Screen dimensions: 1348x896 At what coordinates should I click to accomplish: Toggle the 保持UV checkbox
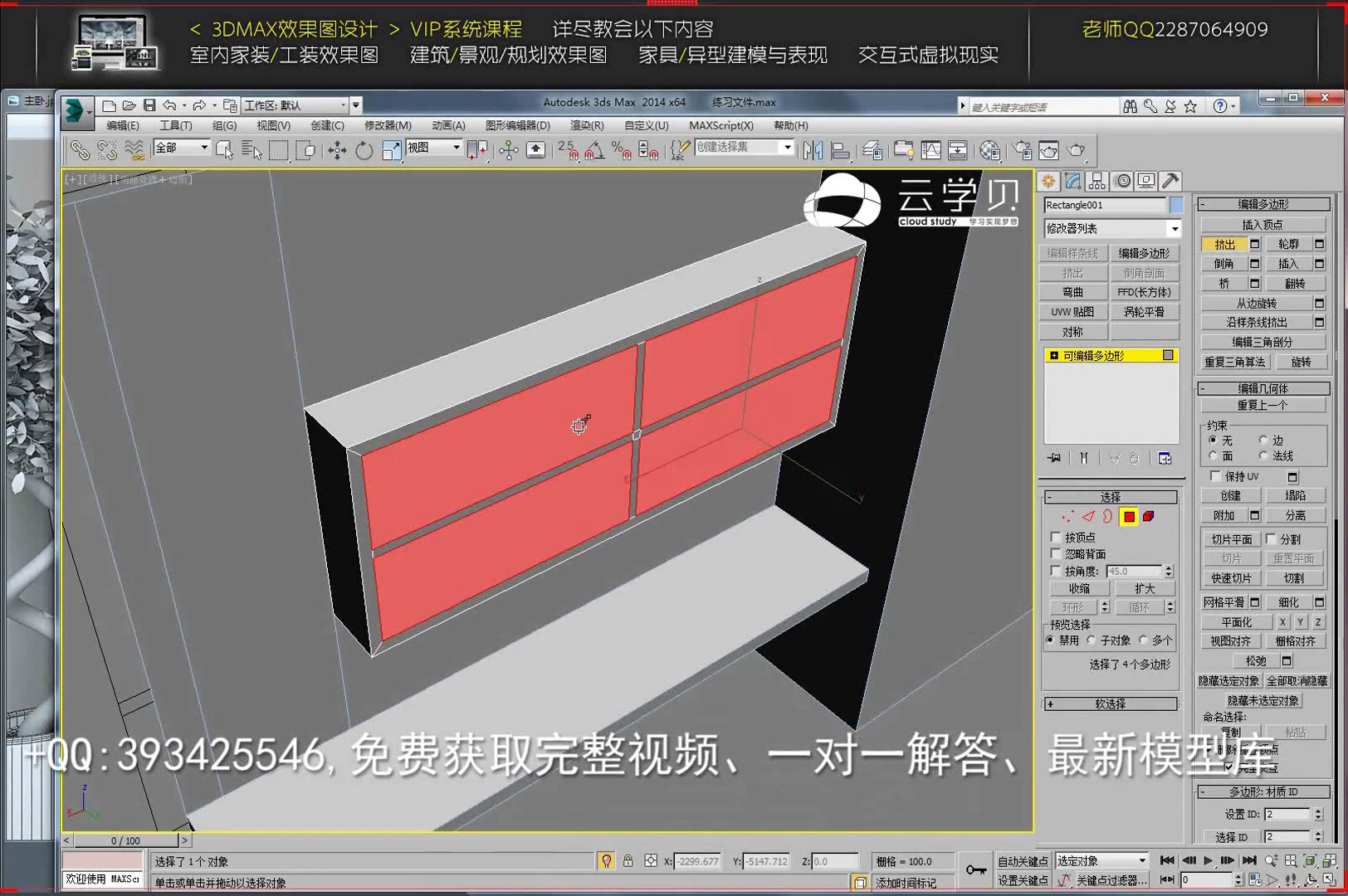[x=1217, y=476]
